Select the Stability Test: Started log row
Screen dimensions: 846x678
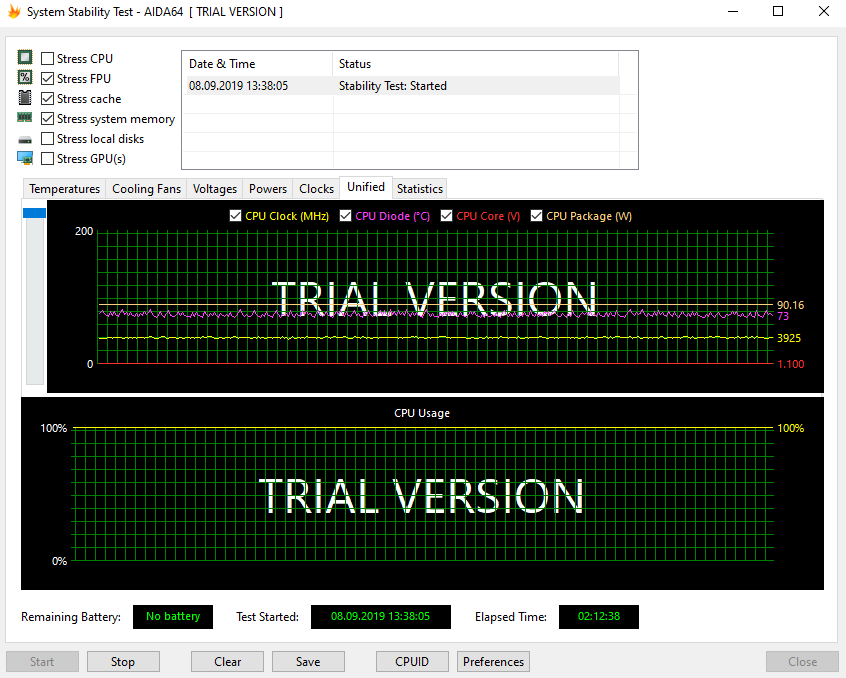[x=401, y=86]
